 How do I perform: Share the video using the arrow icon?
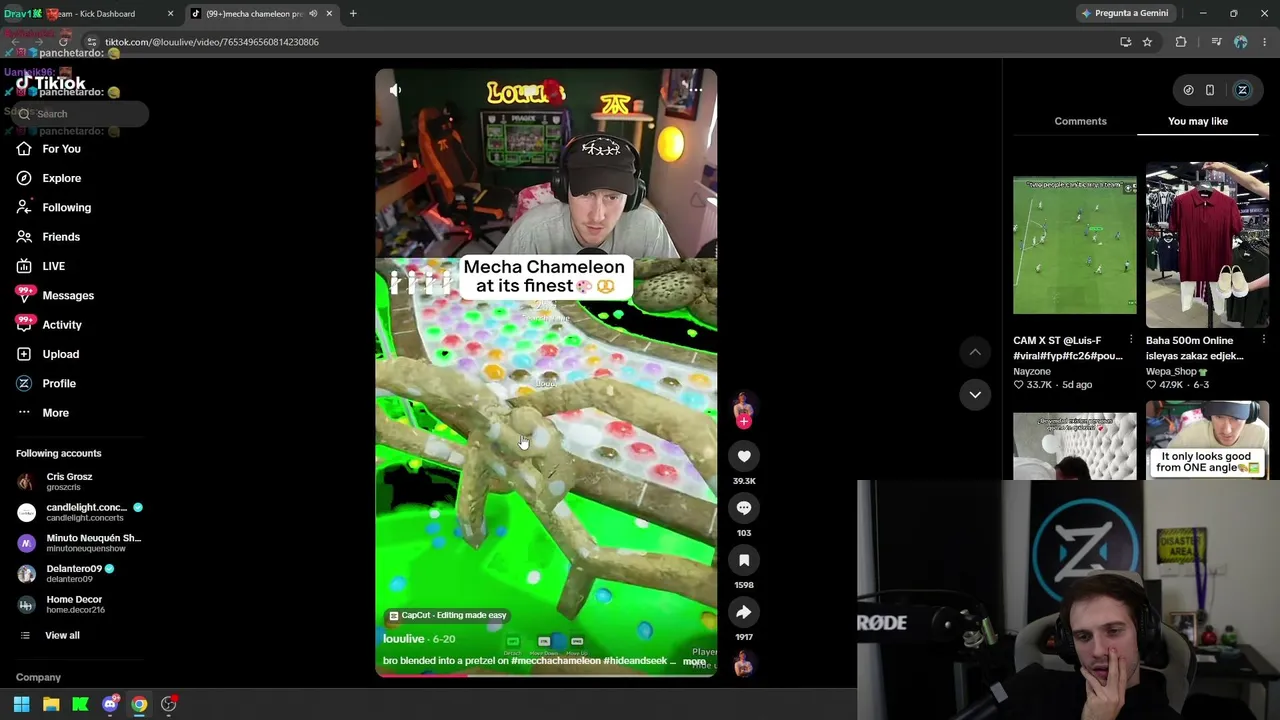point(744,612)
